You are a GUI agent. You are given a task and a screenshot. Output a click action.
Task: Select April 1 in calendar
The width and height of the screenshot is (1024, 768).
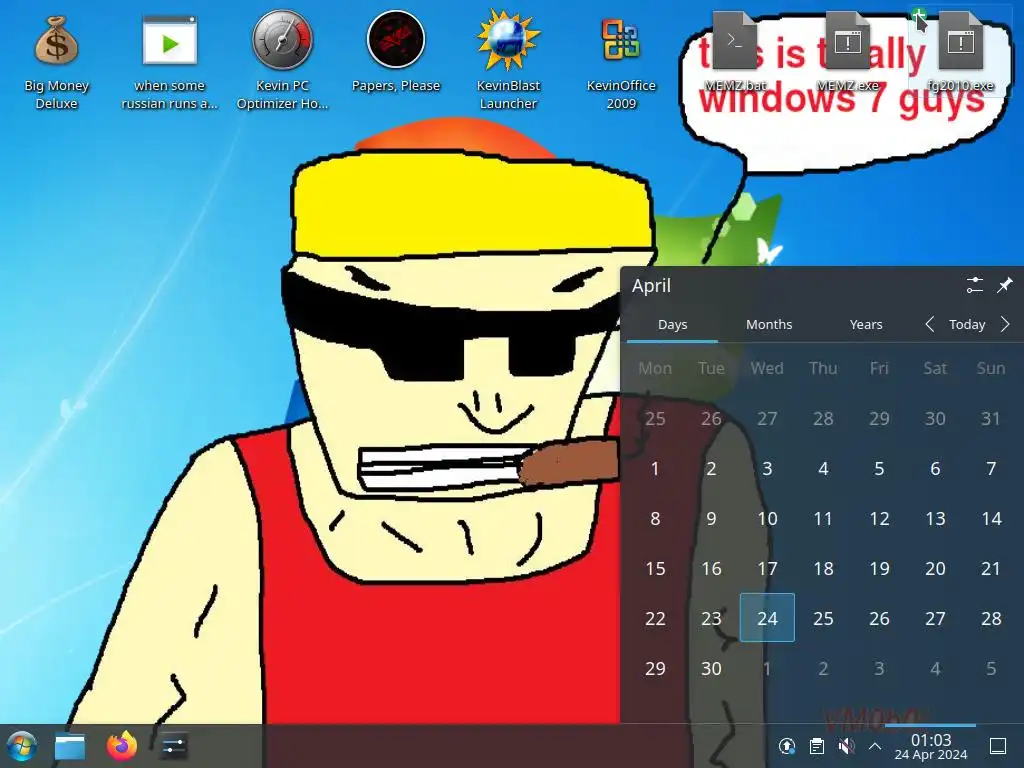coord(655,468)
